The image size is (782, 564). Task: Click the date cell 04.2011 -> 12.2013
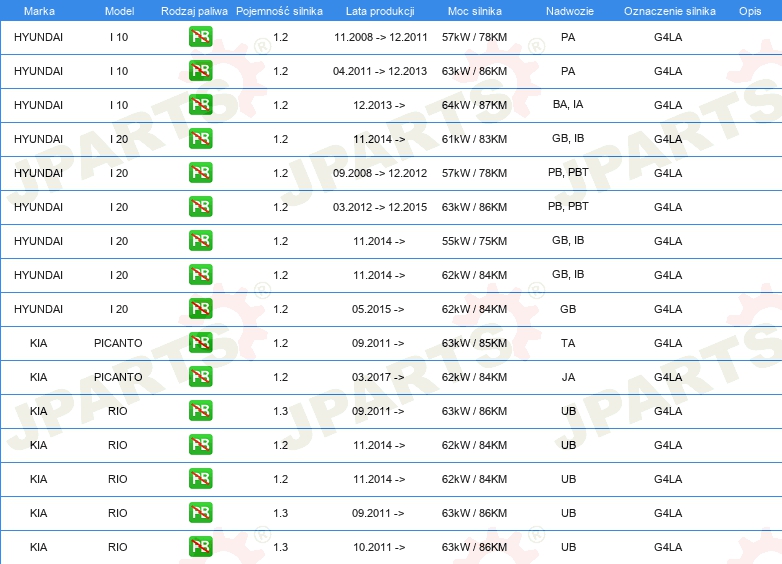380,71
